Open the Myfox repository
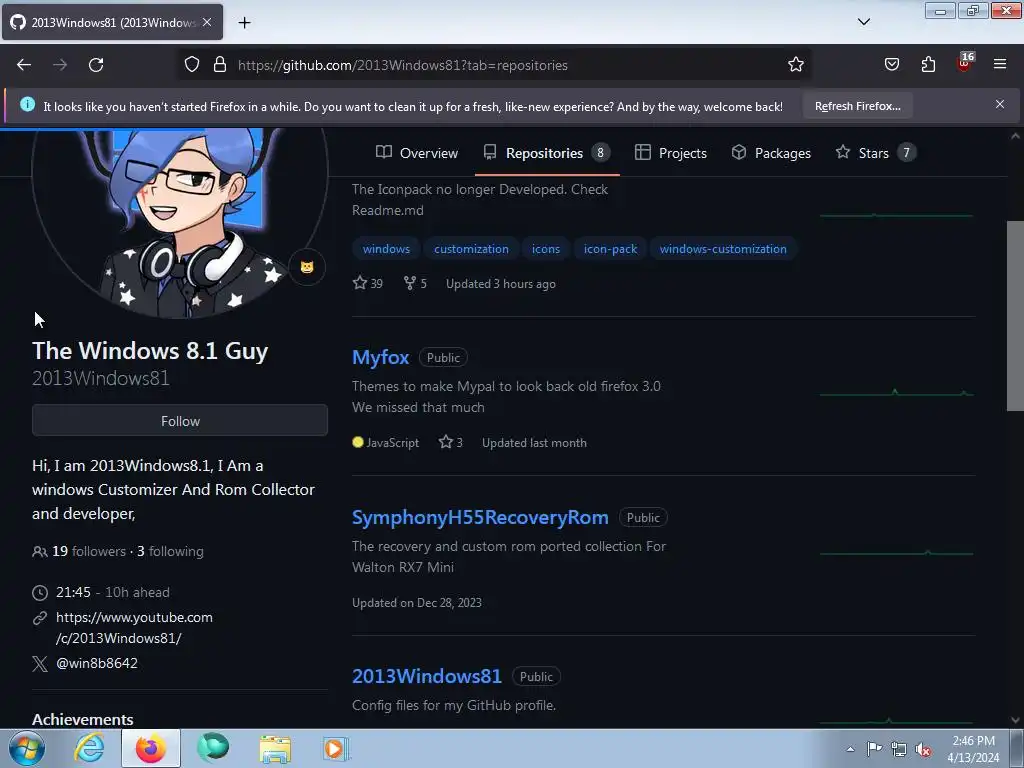The image size is (1024, 768). tap(380, 357)
